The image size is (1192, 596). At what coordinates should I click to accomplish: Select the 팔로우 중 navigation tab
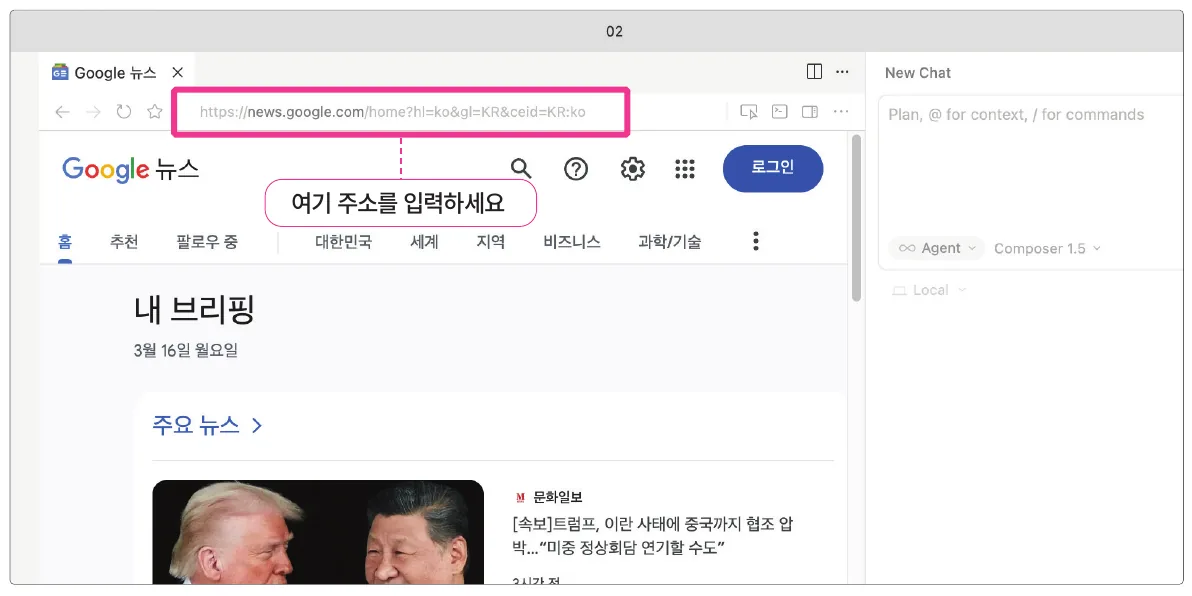207,243
